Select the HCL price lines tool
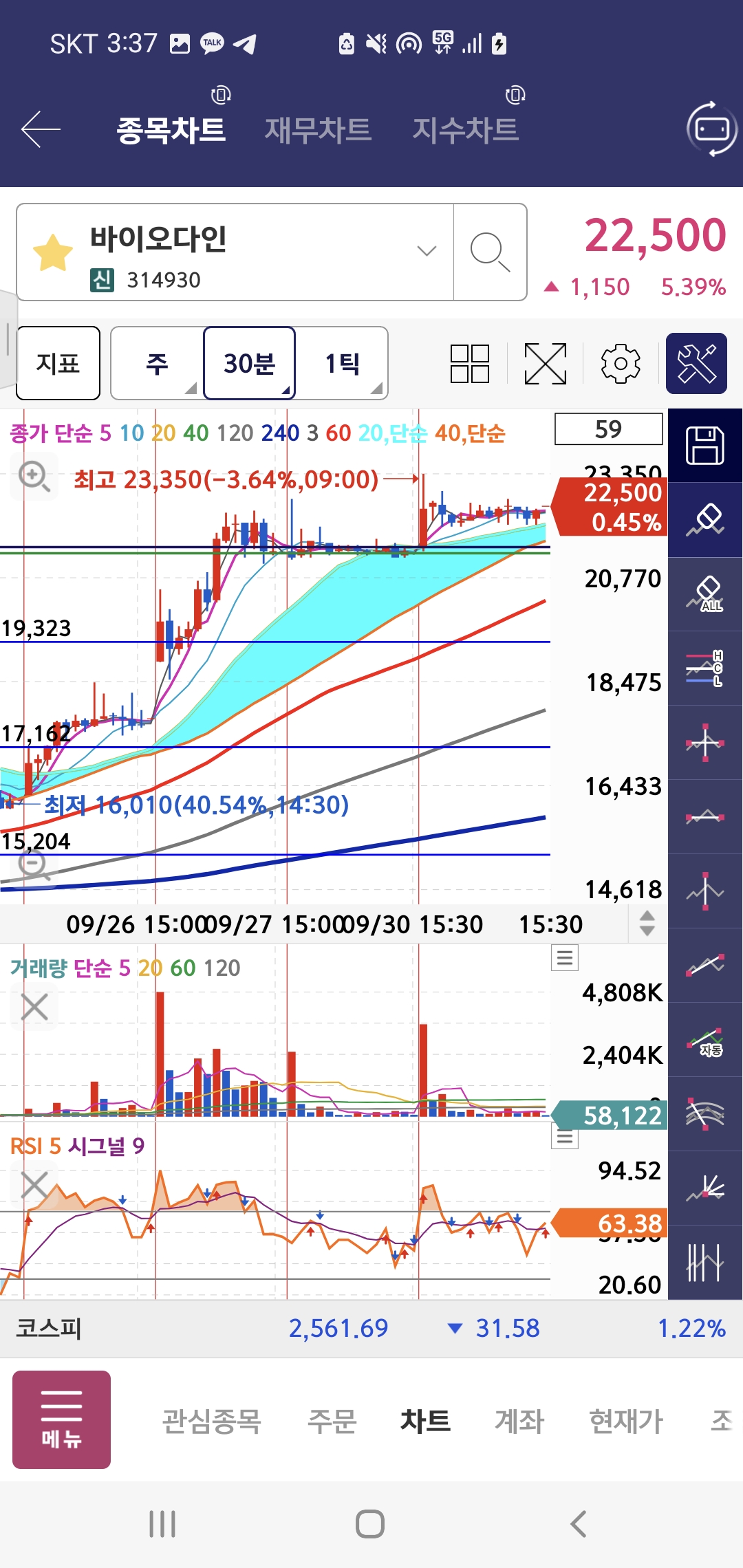 [705, 668]
